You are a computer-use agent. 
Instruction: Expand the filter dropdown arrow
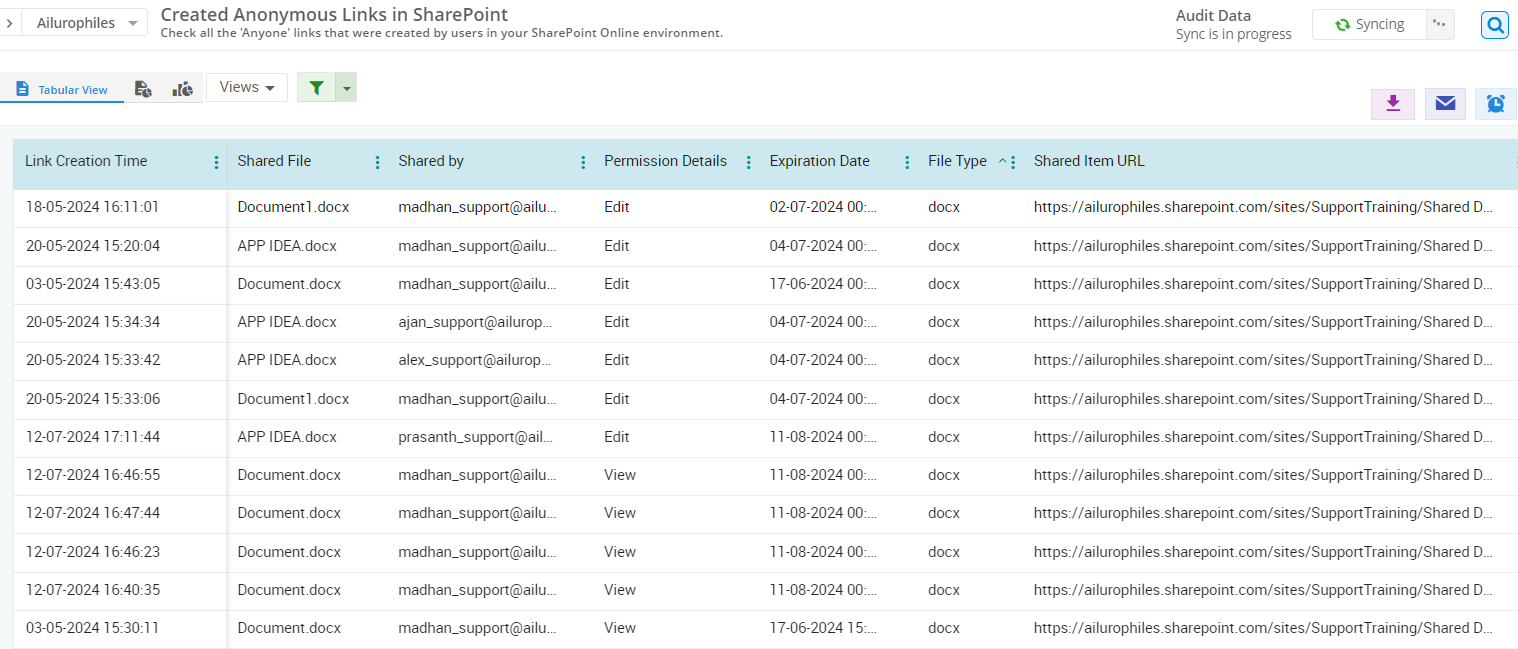coord(346,88)
